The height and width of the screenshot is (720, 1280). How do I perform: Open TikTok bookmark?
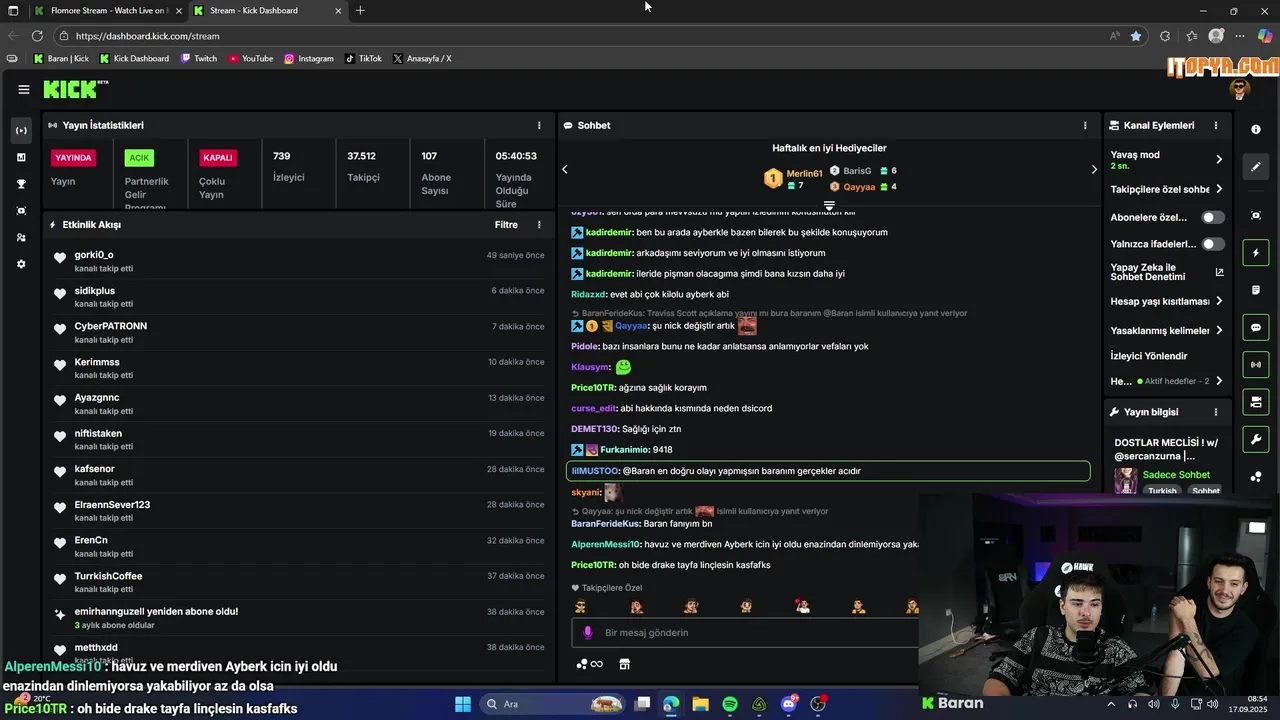click(x=363, y=59)
